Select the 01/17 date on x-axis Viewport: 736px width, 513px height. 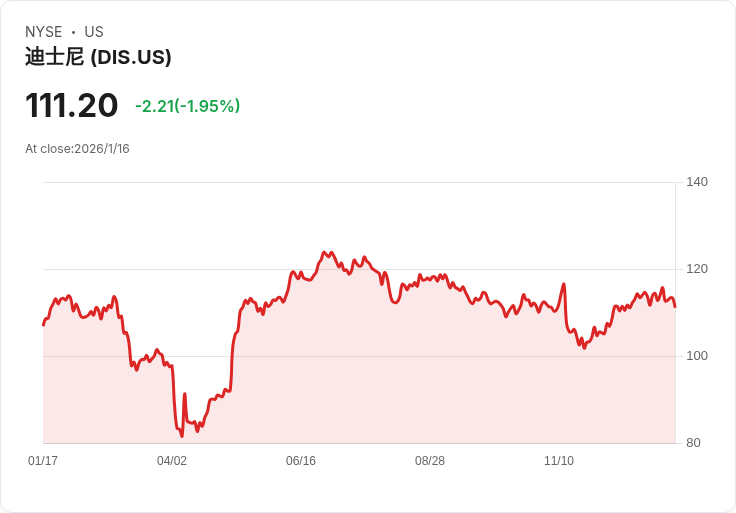click(x=43, y=461)
